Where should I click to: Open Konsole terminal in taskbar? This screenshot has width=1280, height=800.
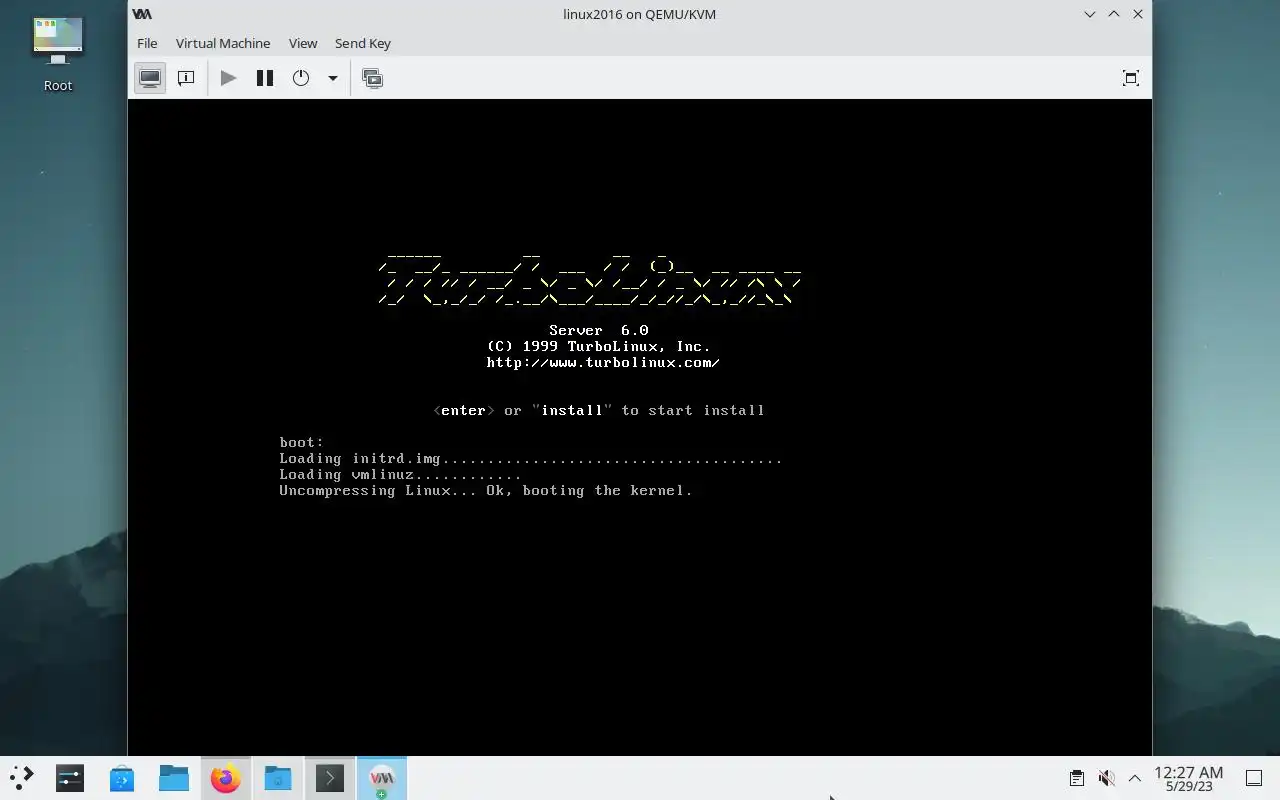tap(330, 778)
